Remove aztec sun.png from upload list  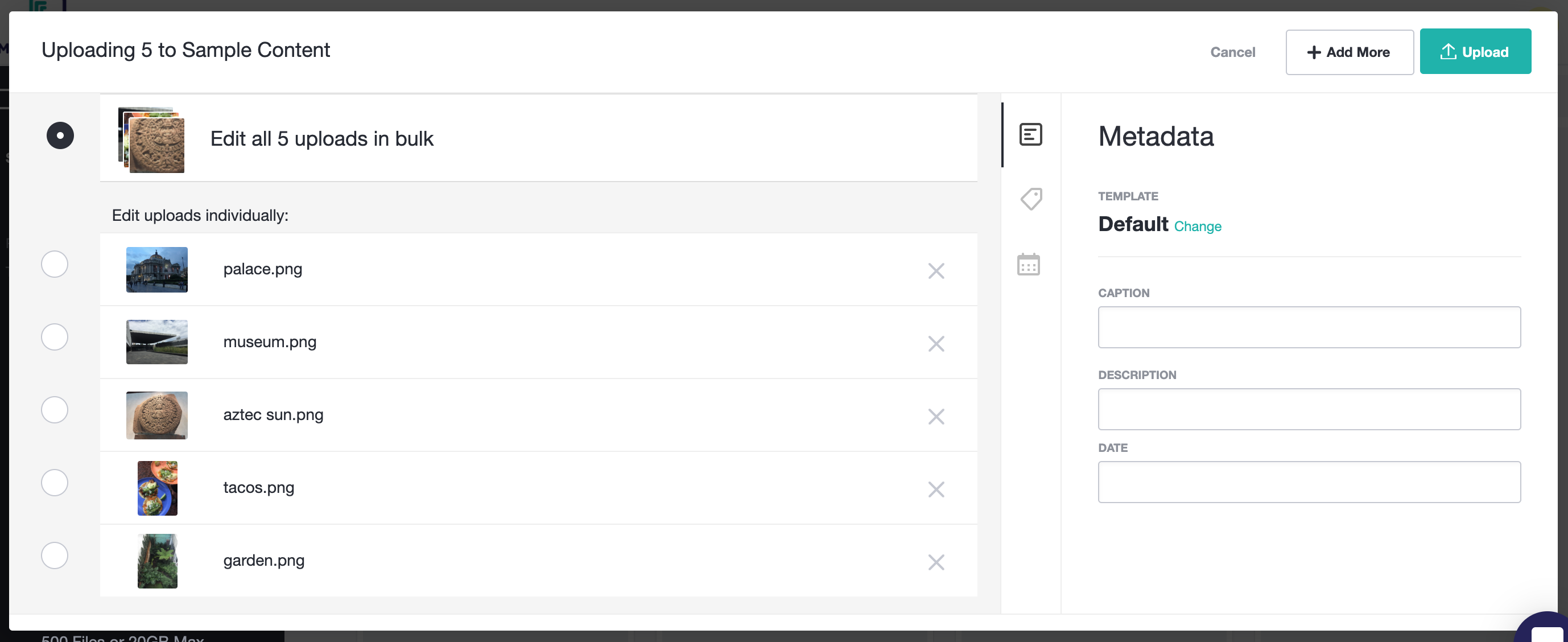(935, 417)
